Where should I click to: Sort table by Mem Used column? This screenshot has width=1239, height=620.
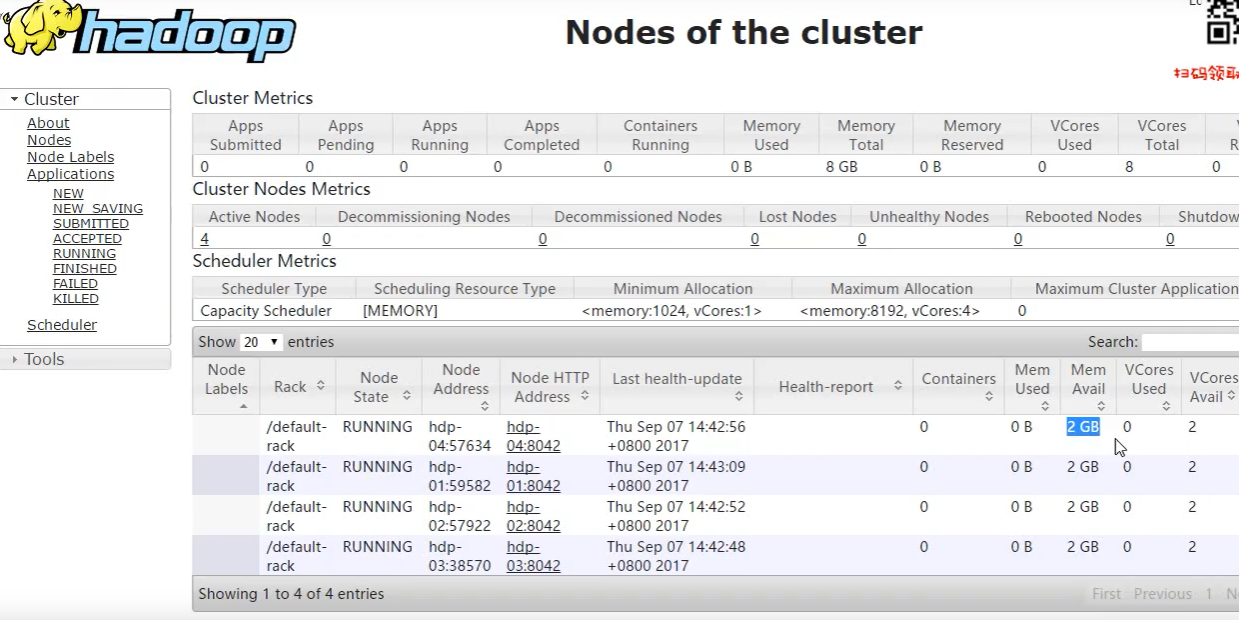(x=1032, y=386)
